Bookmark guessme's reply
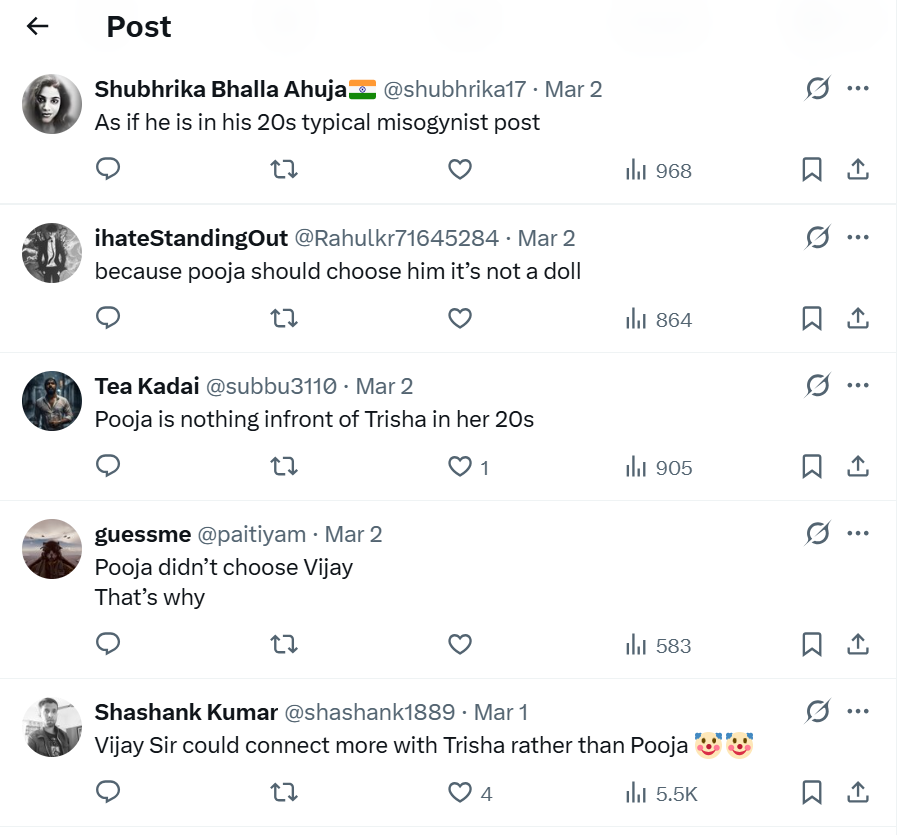 (x=812, y=645)
